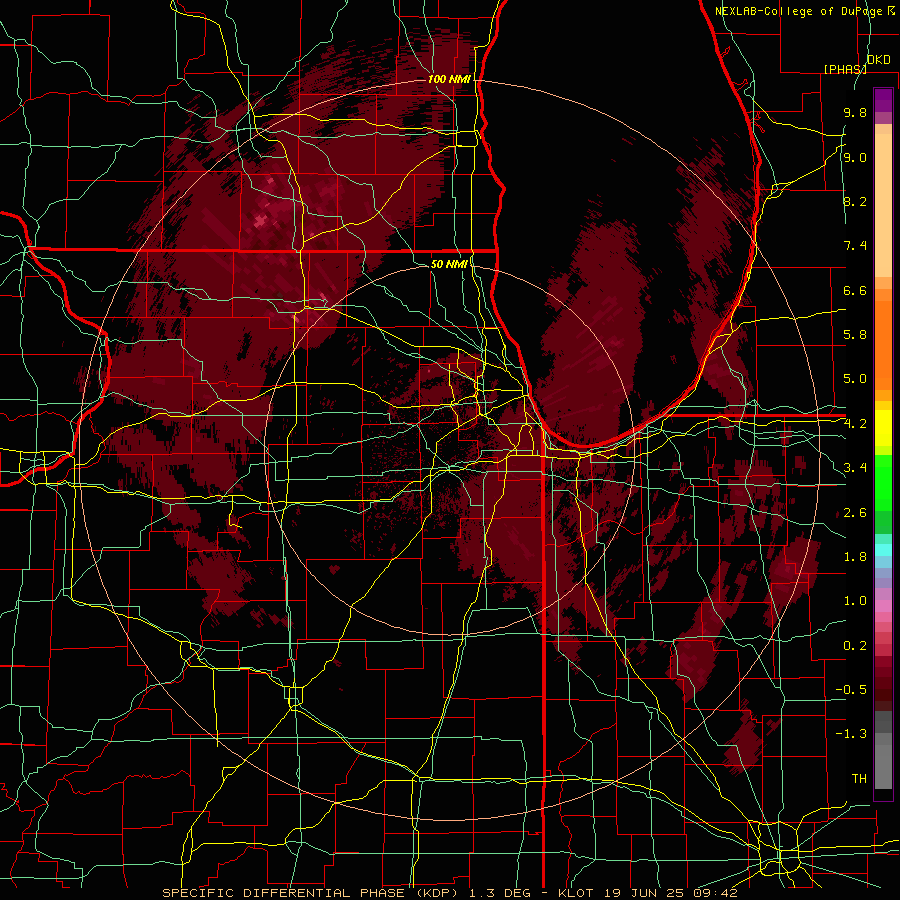Pick the bright green band on the color bar
Screen dimensions: 900x900
pos(883,483)
